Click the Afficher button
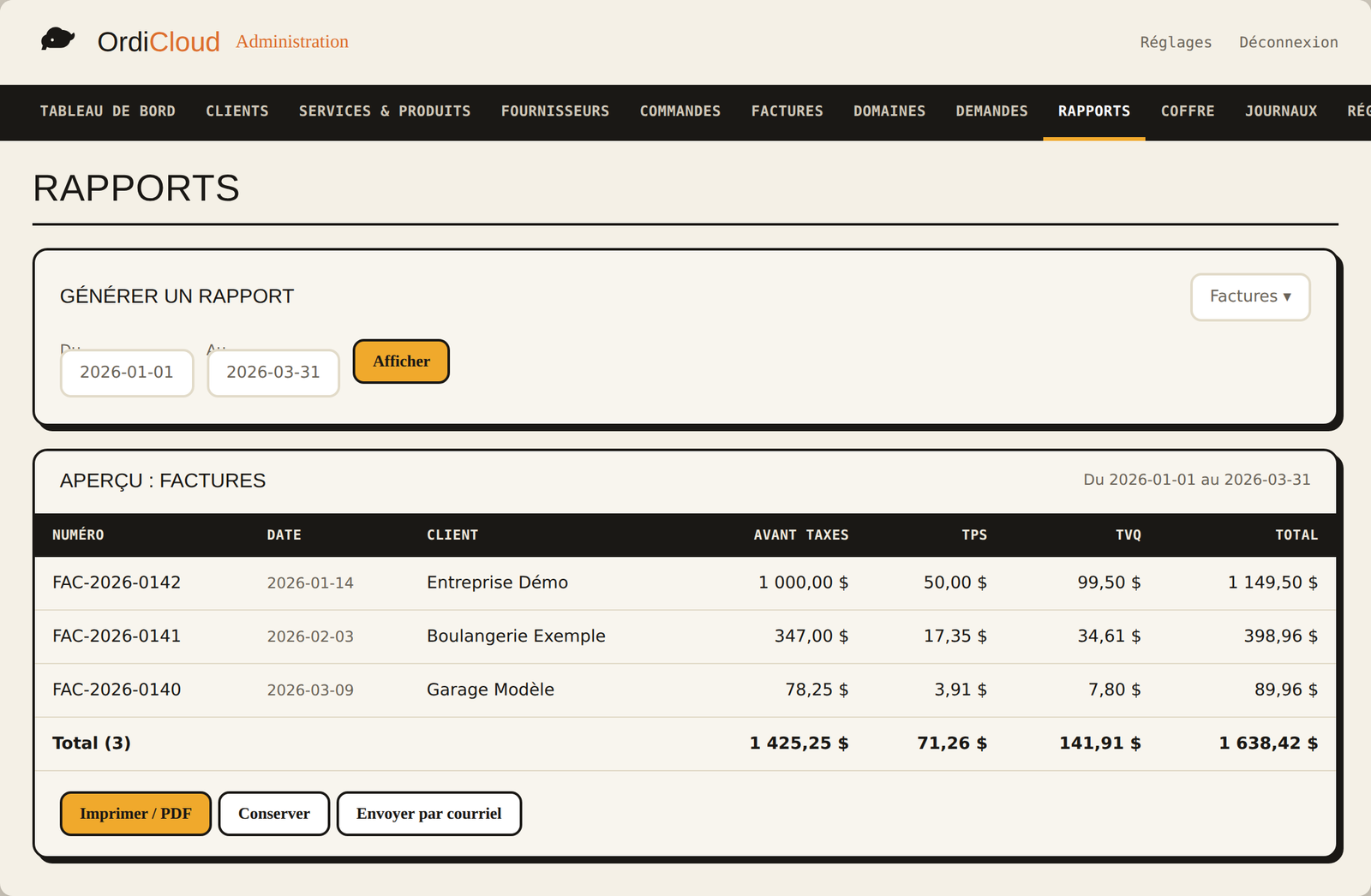Image resolution: width=1371 pixels, height=896 pixels. click(x=401, y=361)
